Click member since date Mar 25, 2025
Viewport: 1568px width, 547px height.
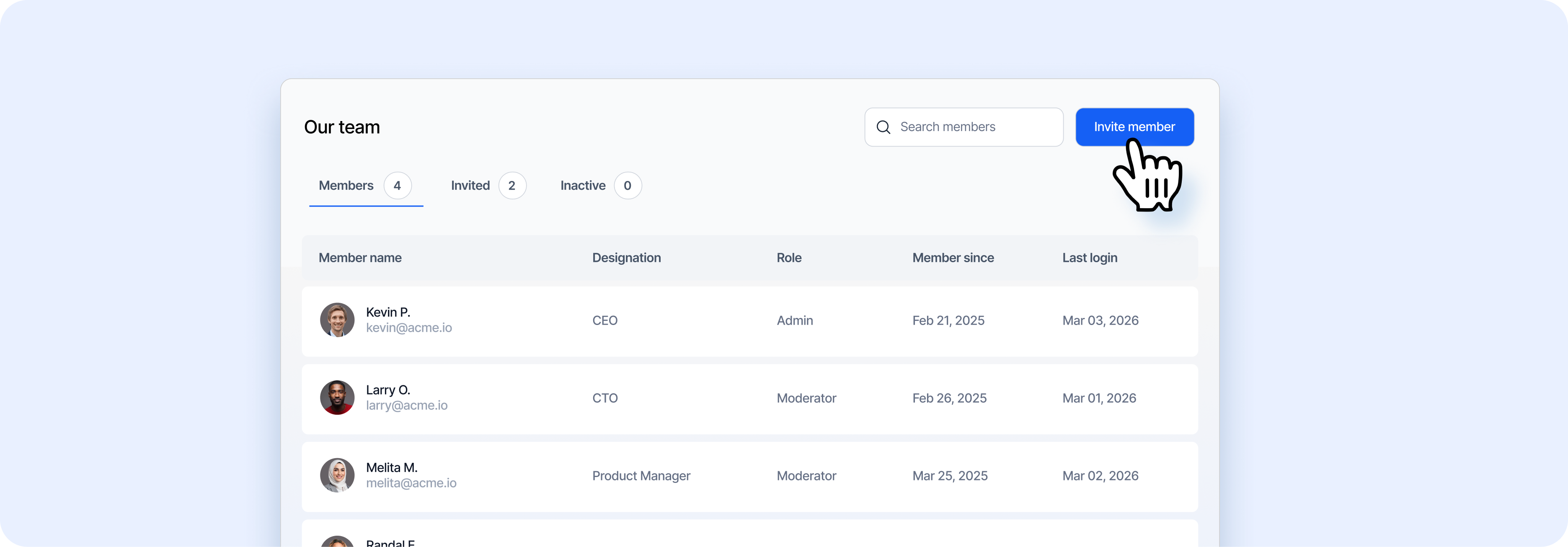pos(950,476)
